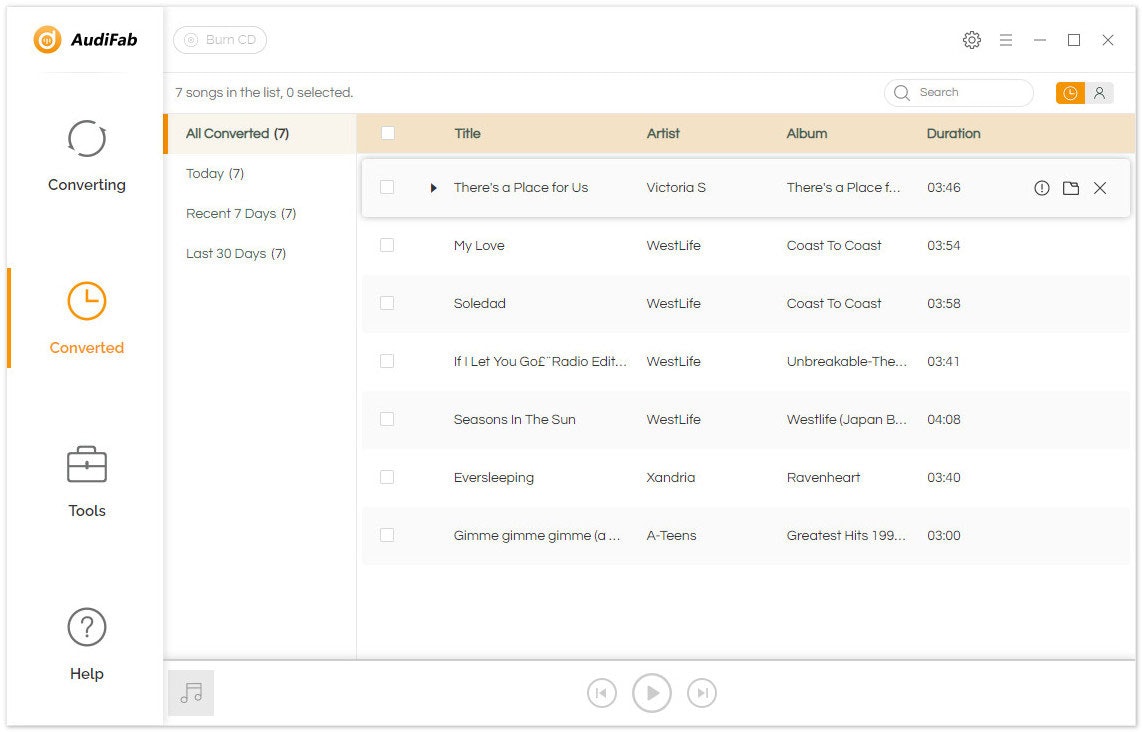Toggle the select-all checkbox in header
The width and height of the screenshot is (1142, 732).
[x=387, y=133]
